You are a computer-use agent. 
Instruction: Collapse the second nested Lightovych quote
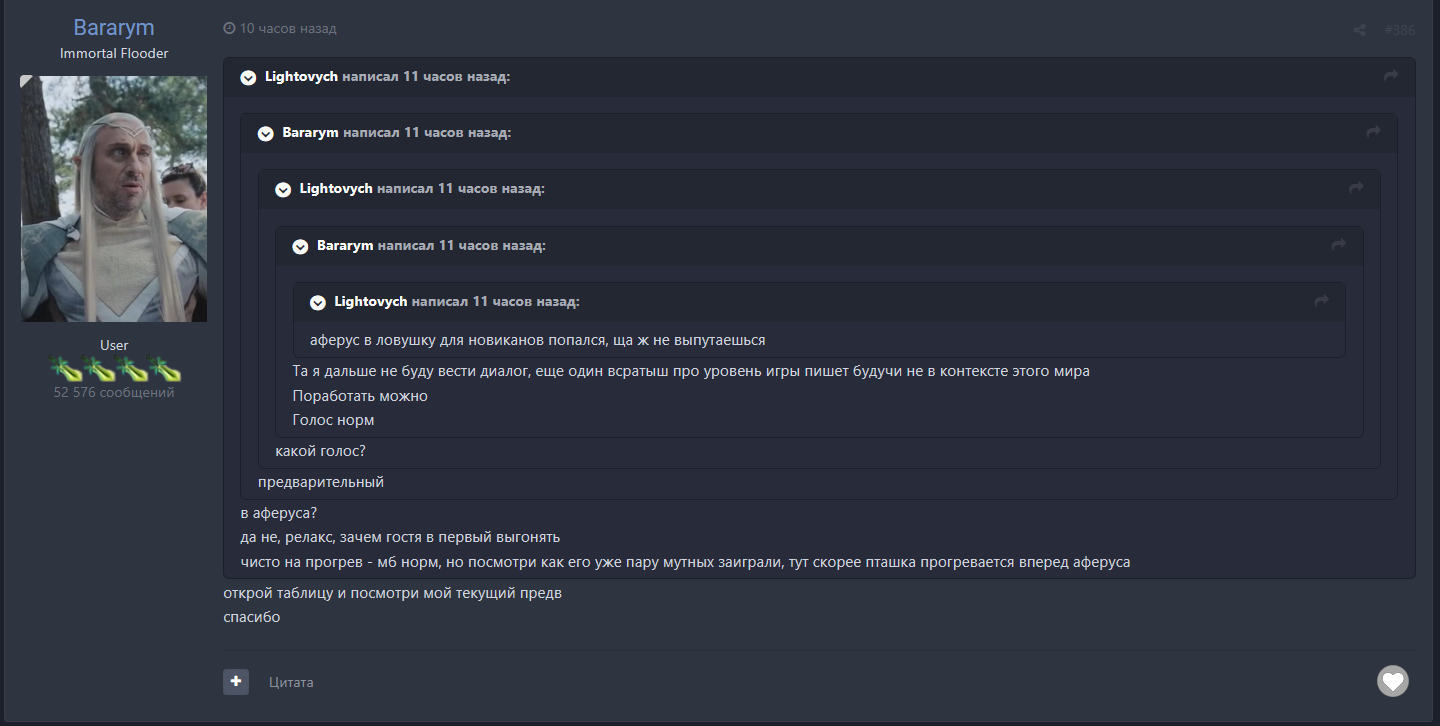click(x=283, y=190)
